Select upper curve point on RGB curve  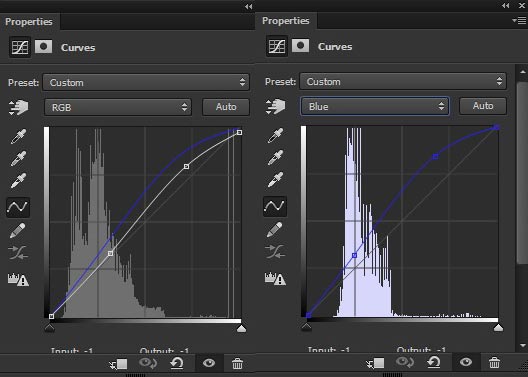186,166
